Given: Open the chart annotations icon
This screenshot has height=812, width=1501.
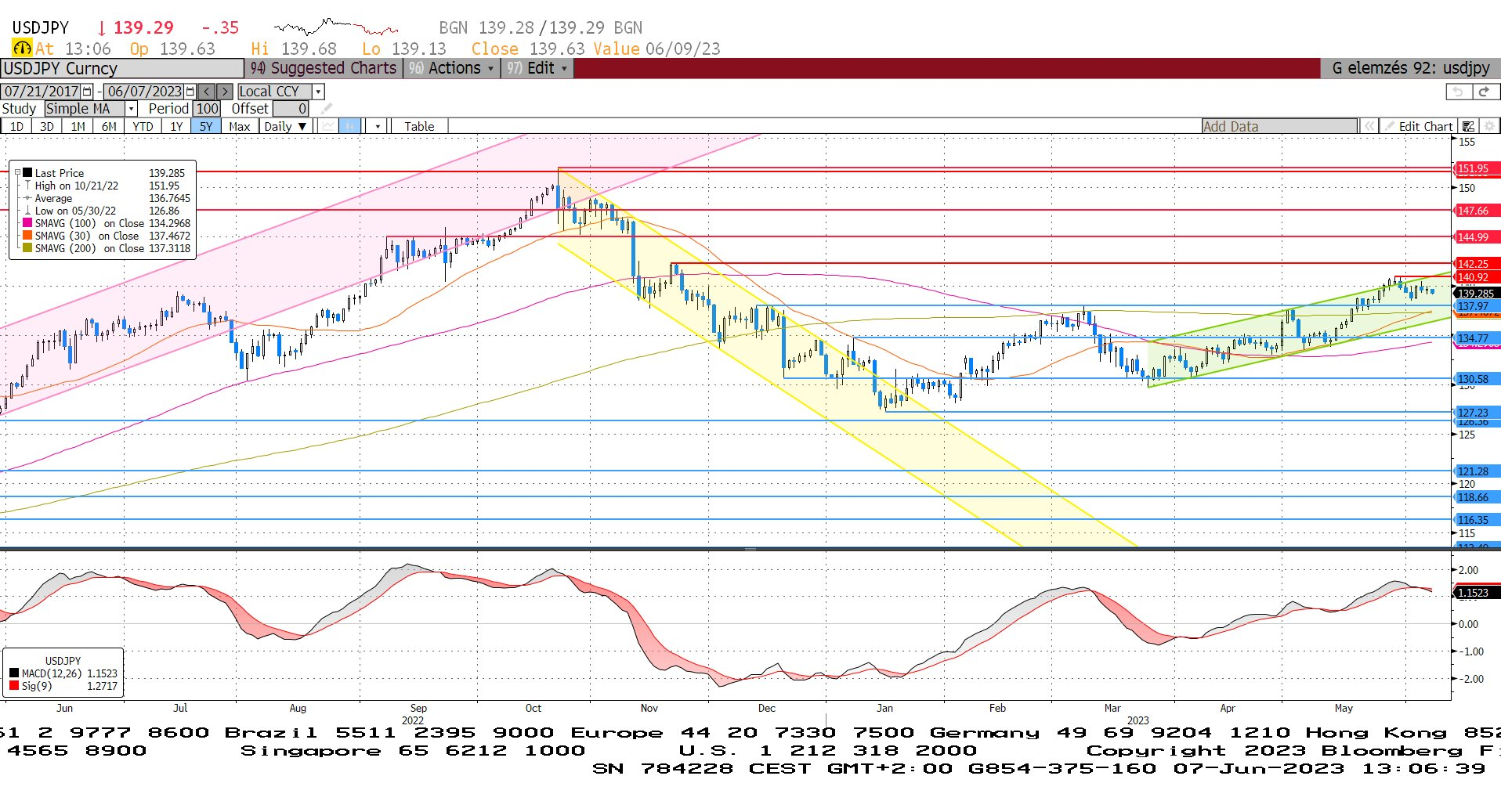Looking at the screenshot, I should coord(1468,126).
